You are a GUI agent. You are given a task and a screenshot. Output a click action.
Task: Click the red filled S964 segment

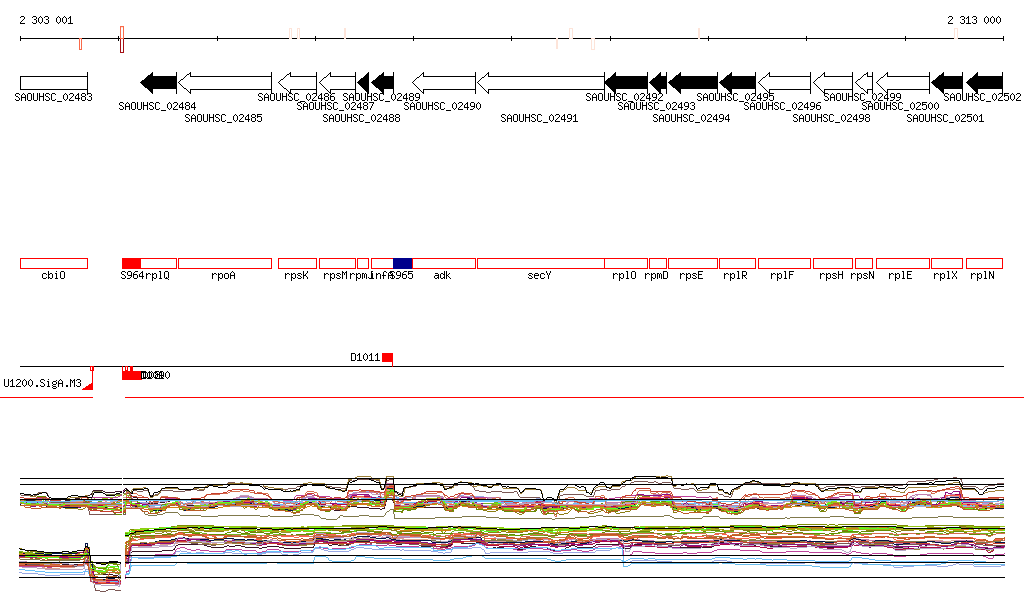pyautogui.click(x=131, y=263)
